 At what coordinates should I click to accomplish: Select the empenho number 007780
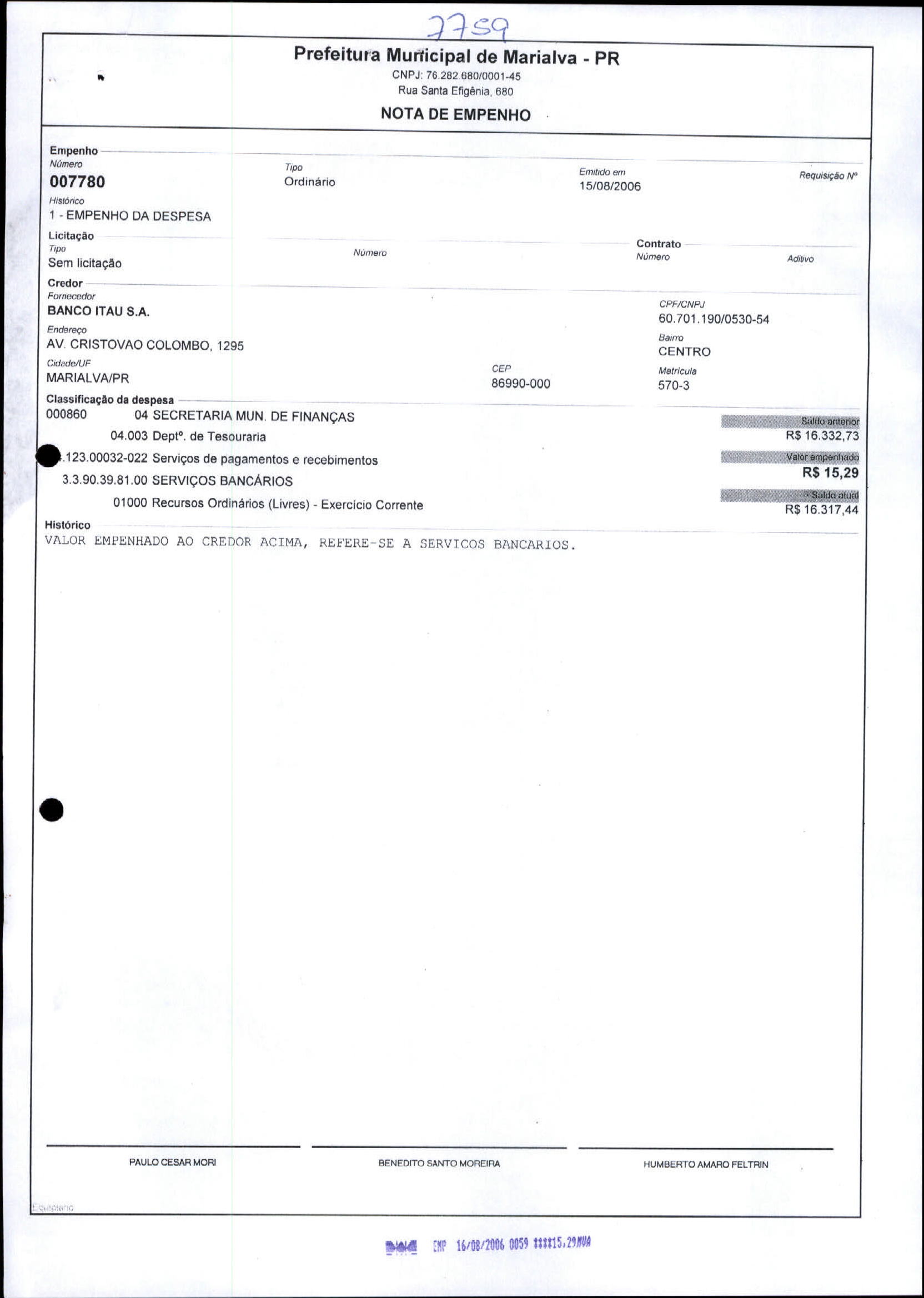click(x=77, y=182)
